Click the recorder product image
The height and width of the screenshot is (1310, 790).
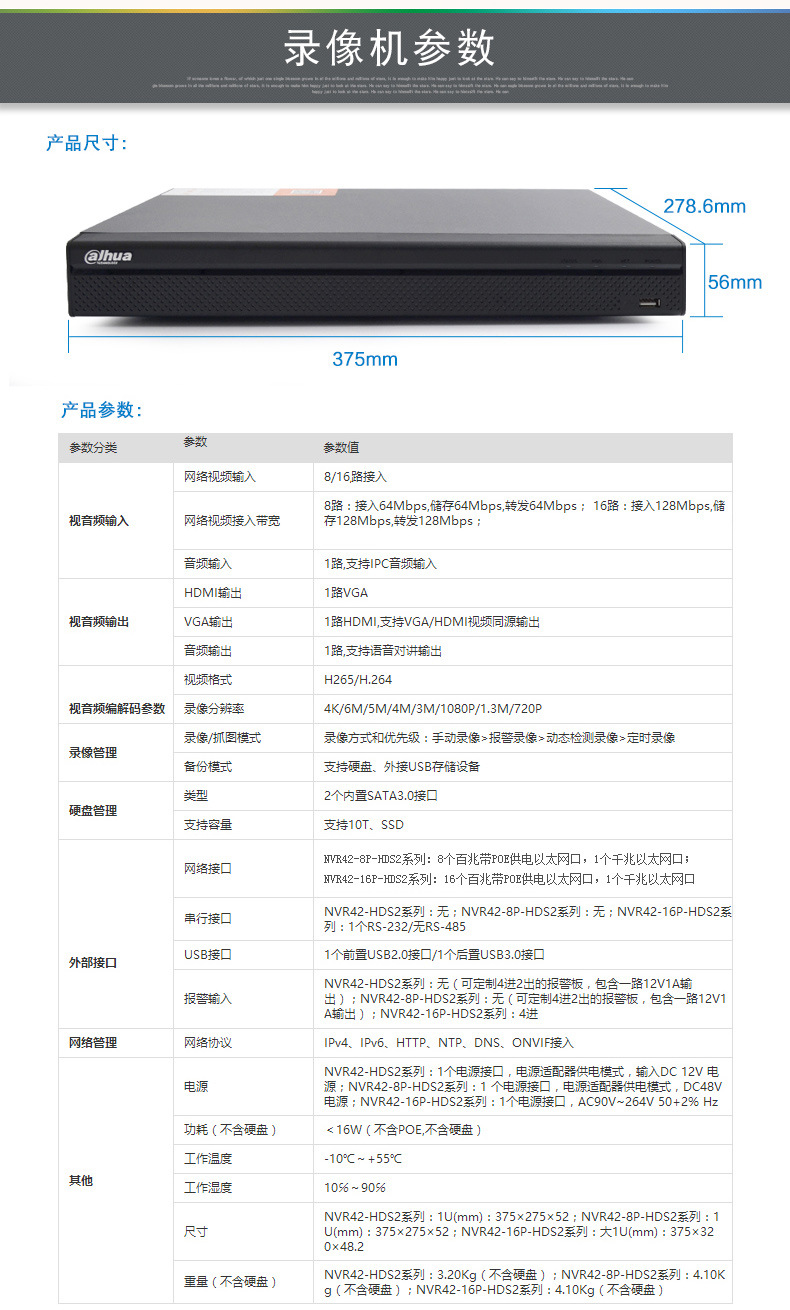click(x=376, y=254)
